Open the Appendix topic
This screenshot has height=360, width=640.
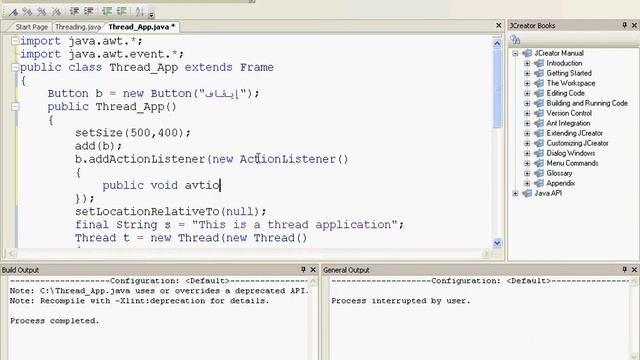(x=560, y=183)
